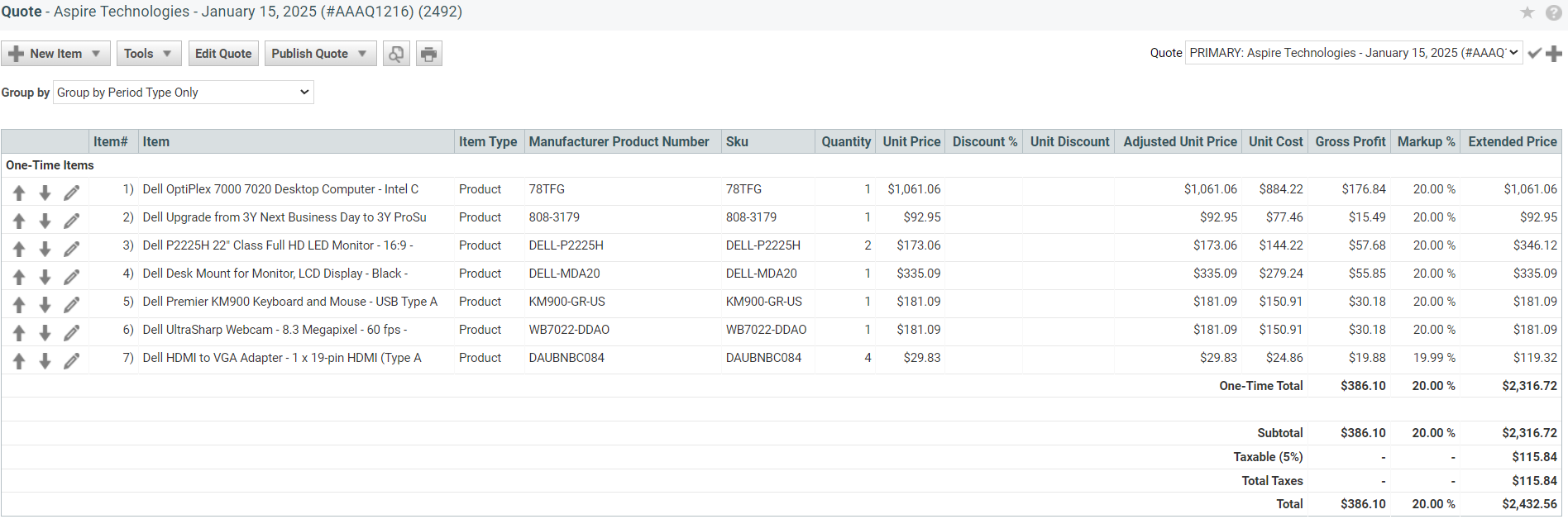This screenshot has height=519, width=1568.
Task: Move Dell Desk Mount row down
Action: tap(45, 277)
